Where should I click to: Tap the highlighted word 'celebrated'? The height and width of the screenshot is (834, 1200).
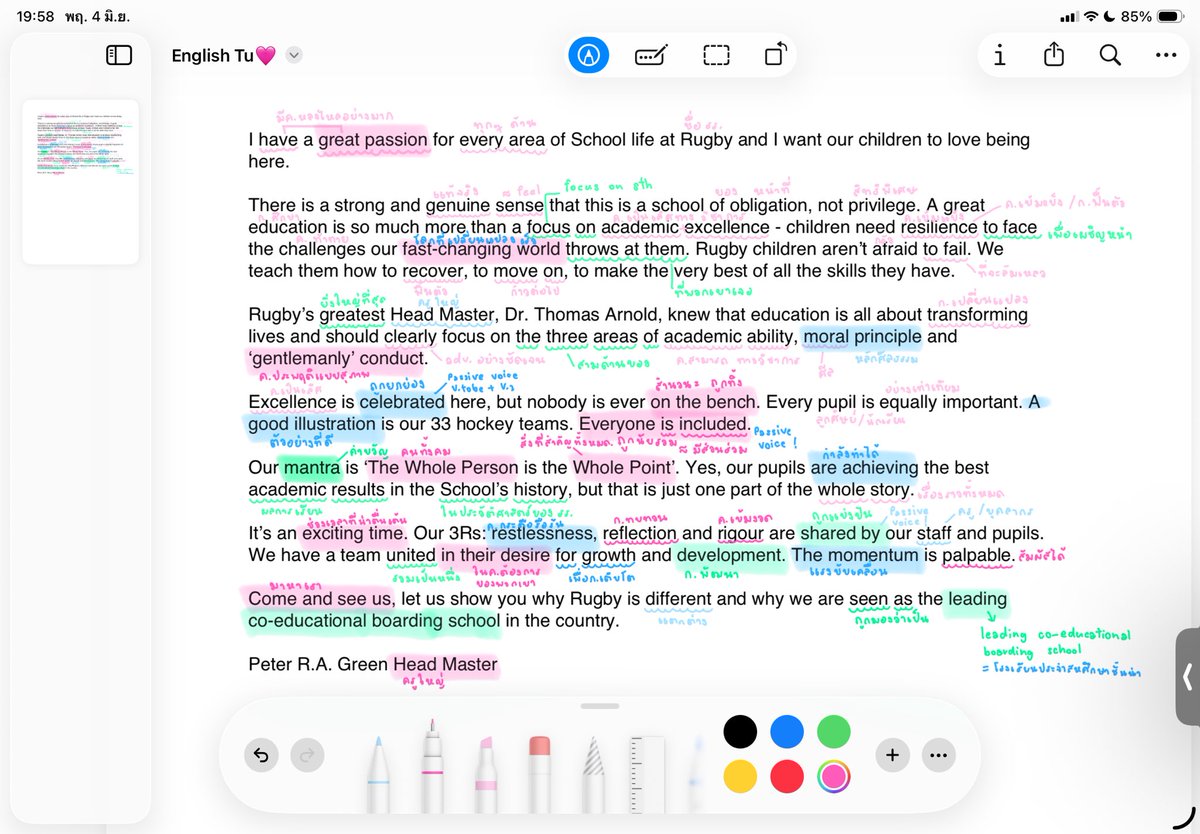pyautogui.click(x=401, y=402)
